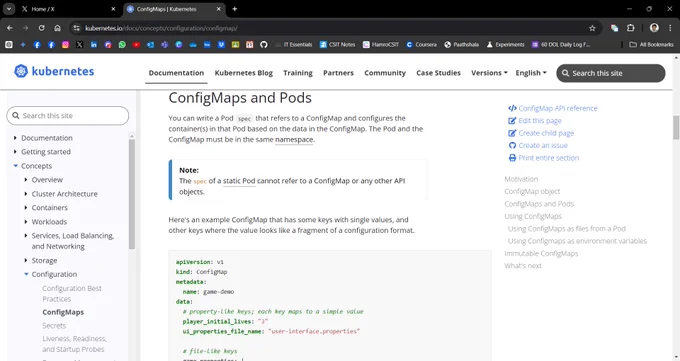Open the HamroCSIT bookmark

pyautogui.click(x=380, y=45)
